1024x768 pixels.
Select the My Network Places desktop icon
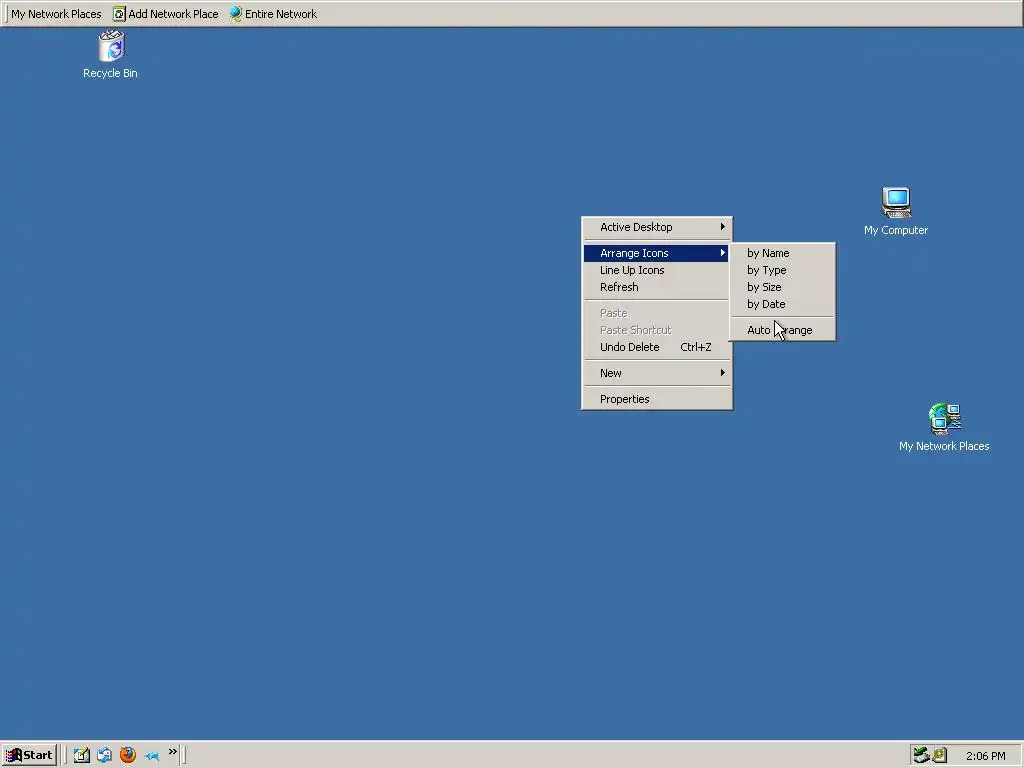[944, 428]
